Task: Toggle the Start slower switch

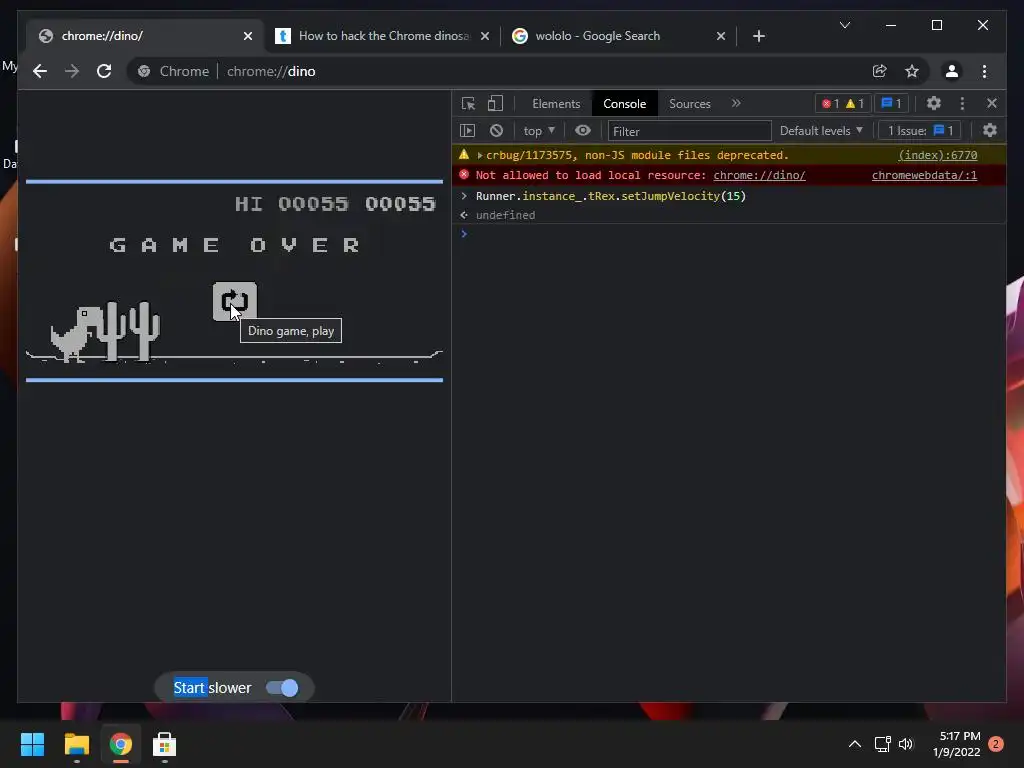Action: [x=282, y=688]
